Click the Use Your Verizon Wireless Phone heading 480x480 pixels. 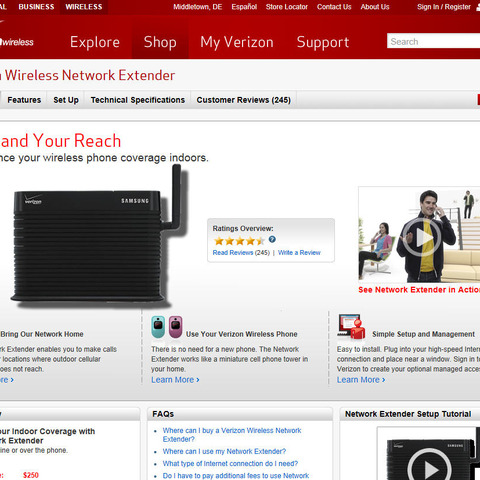coord(242,334)
